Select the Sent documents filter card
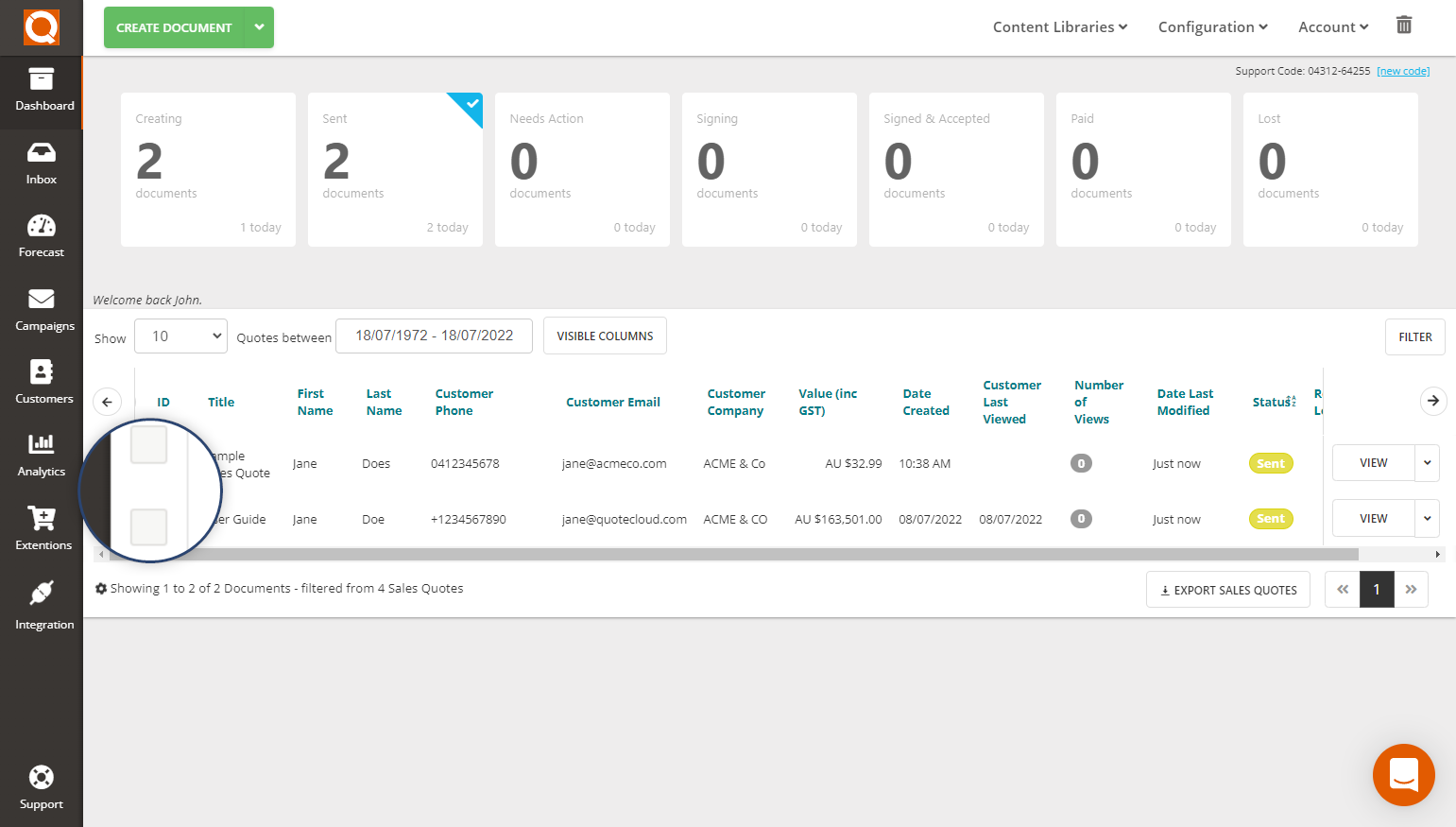 pos(395,169)
